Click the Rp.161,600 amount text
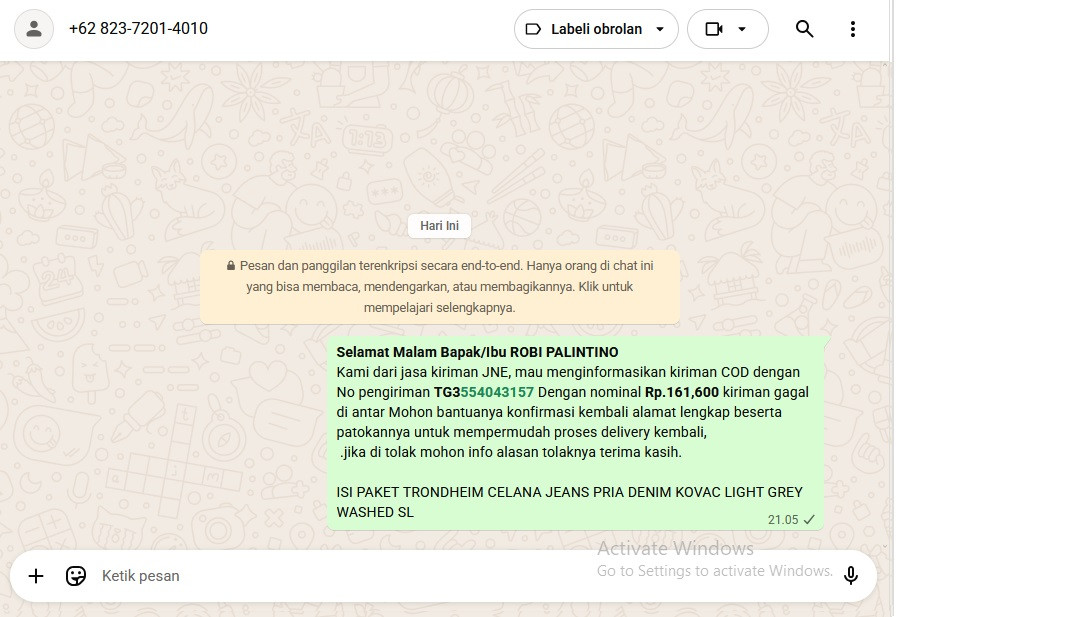The height and width of the screenshot is (617, 1087). [681, 392]
